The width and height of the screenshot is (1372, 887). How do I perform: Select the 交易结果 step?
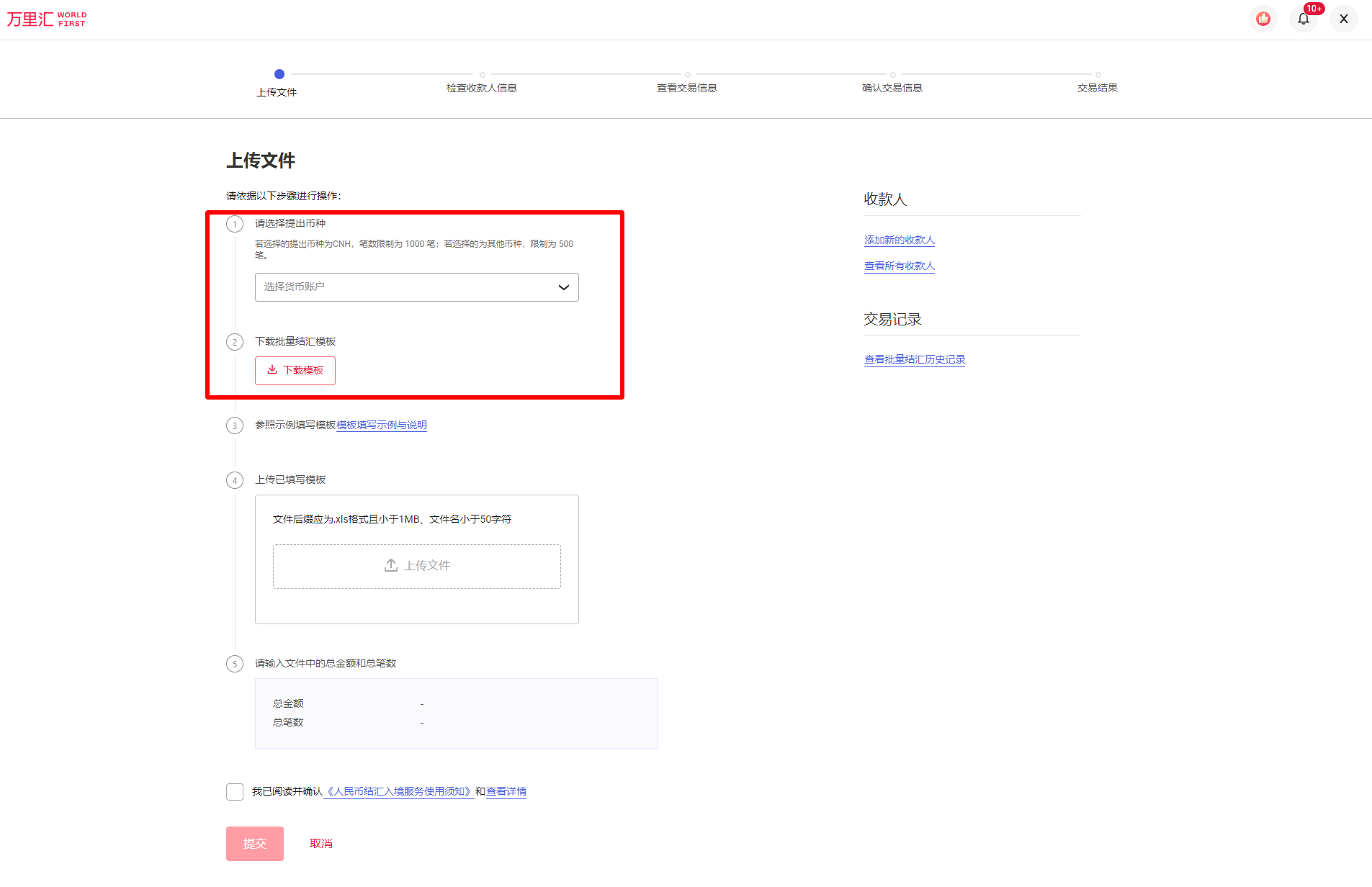point(1097,87)
